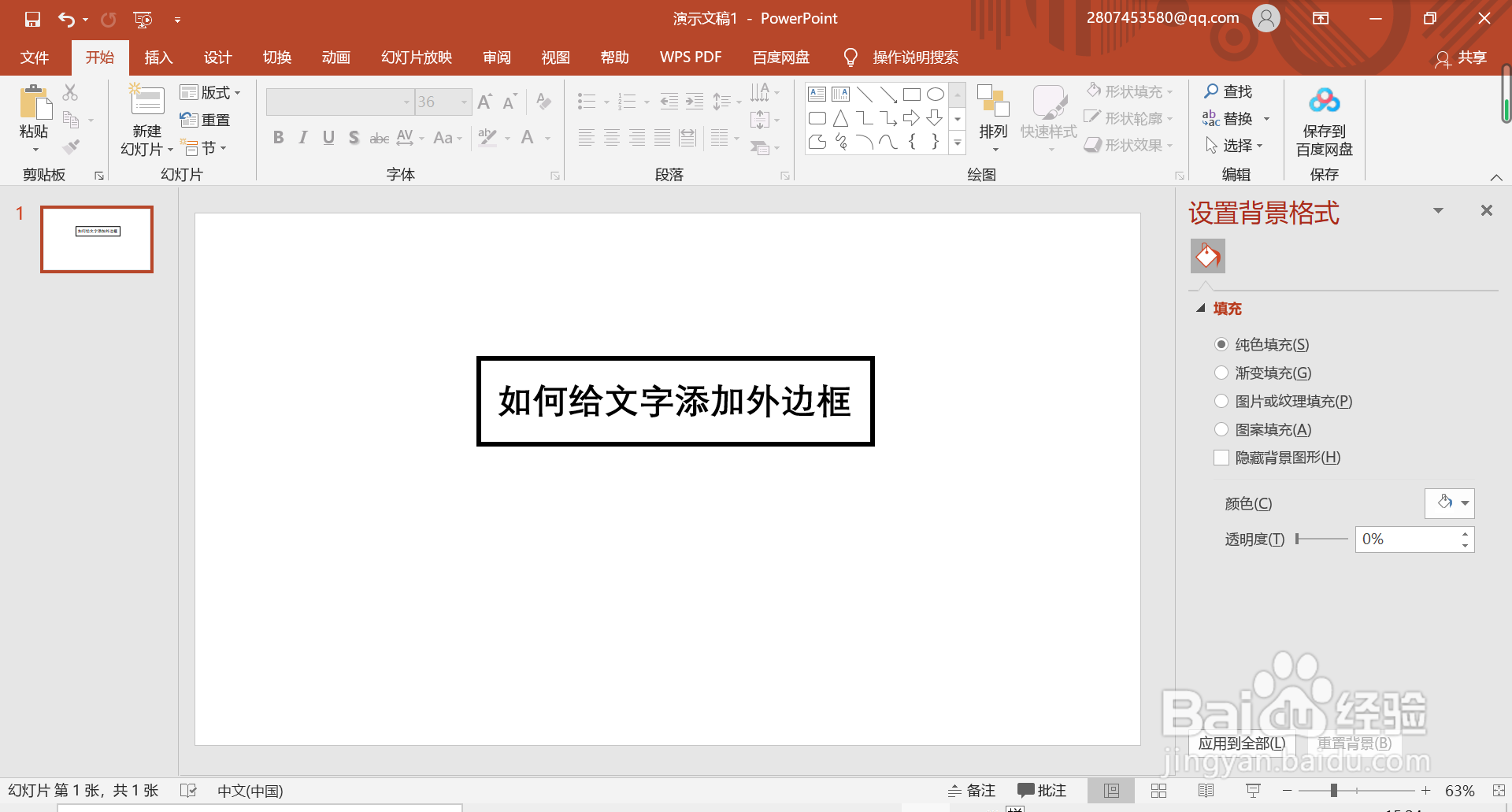Image resolution: width=1512 pixels, height=812 pixels.
Task: Click the zoom slider handle
Action: [1334, 790]
